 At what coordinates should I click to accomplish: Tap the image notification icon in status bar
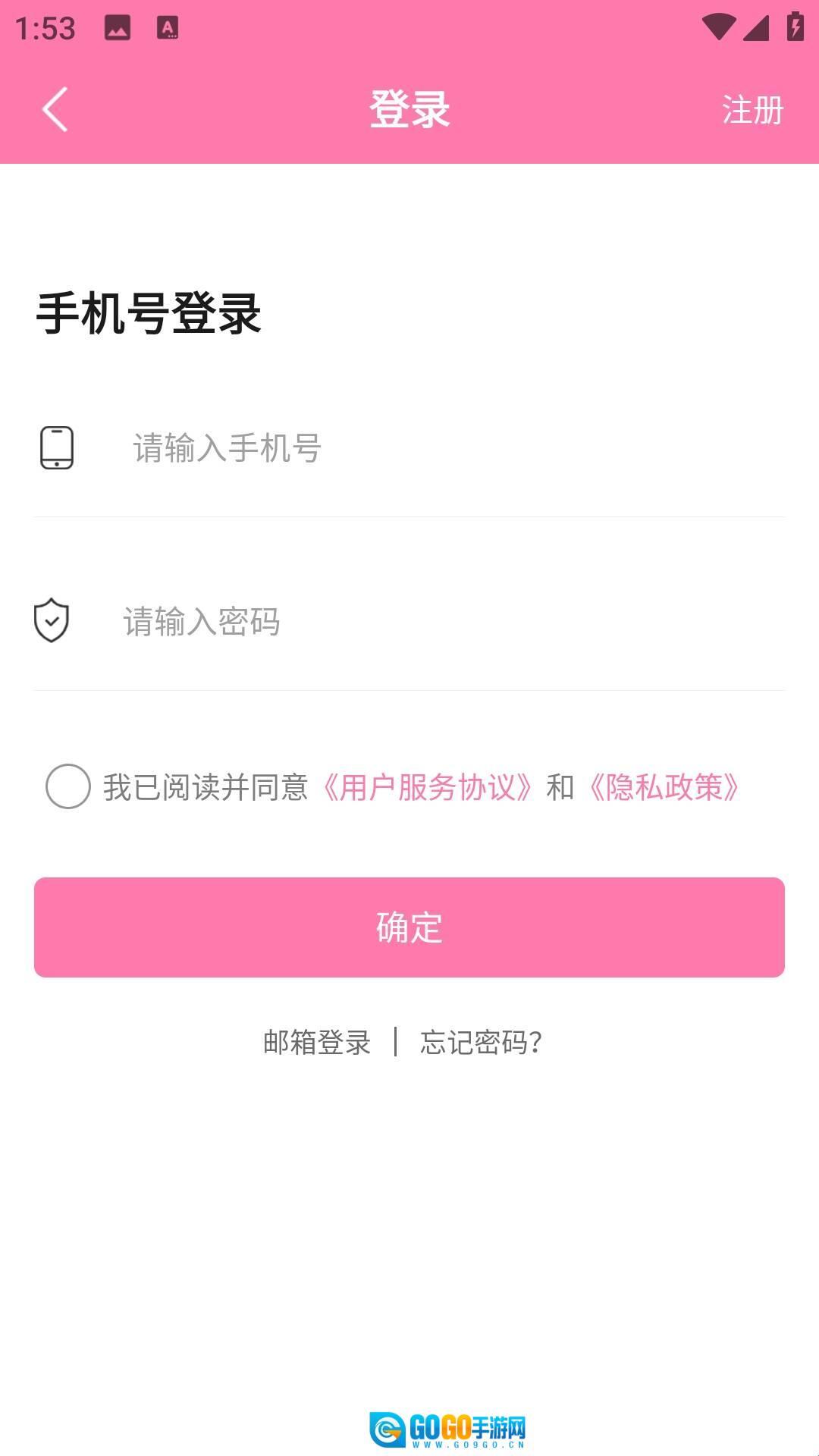coord(118,28)
